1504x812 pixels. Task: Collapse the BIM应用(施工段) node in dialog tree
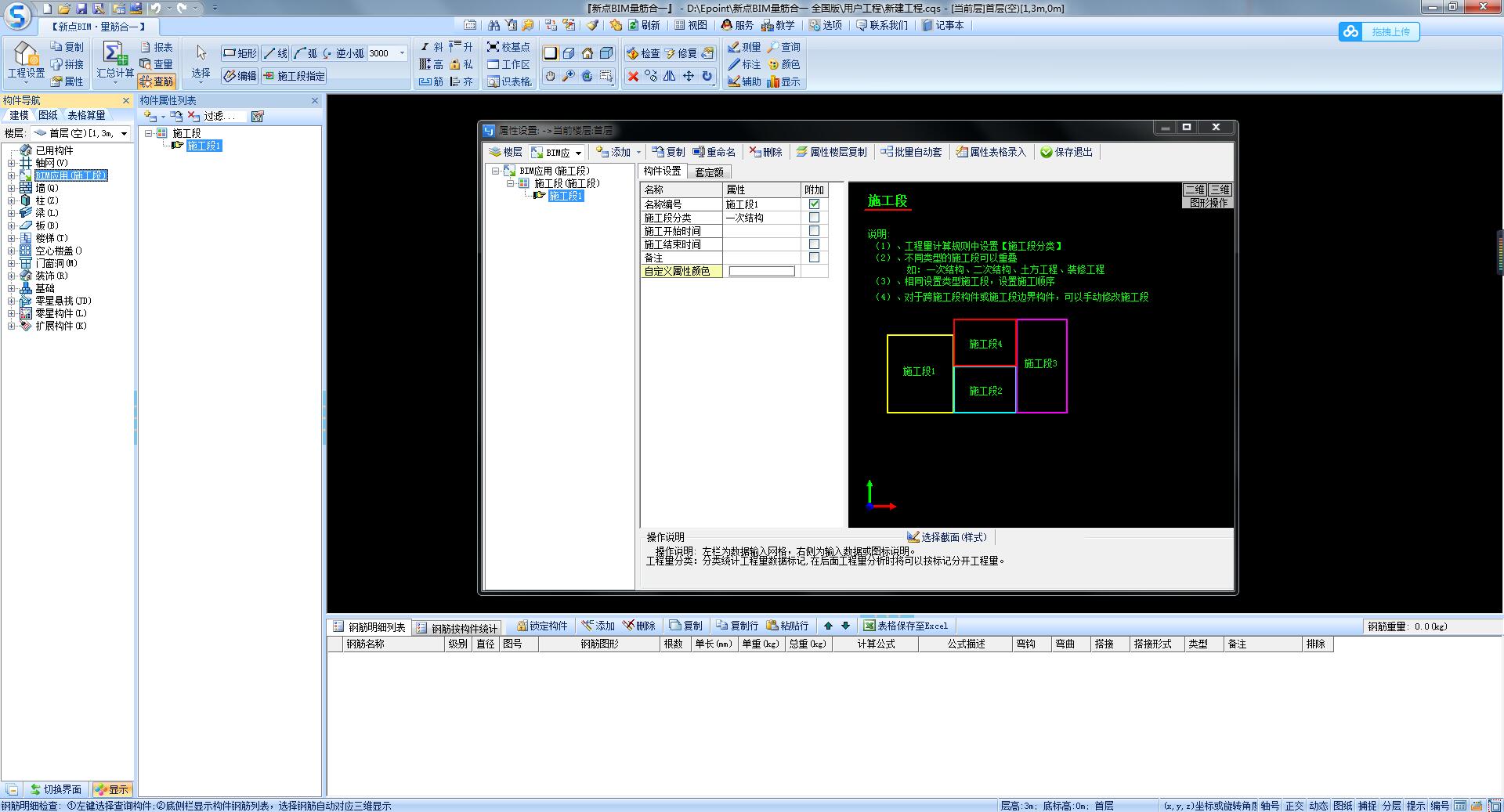496,171
